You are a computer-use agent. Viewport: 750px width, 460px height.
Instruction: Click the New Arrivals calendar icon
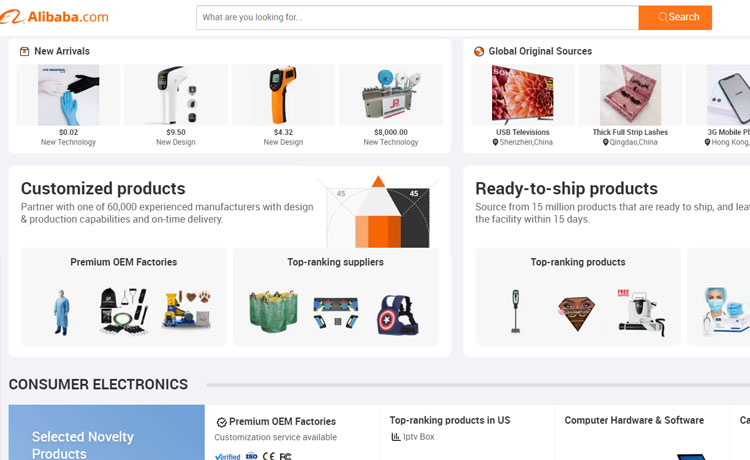(24, 51)
